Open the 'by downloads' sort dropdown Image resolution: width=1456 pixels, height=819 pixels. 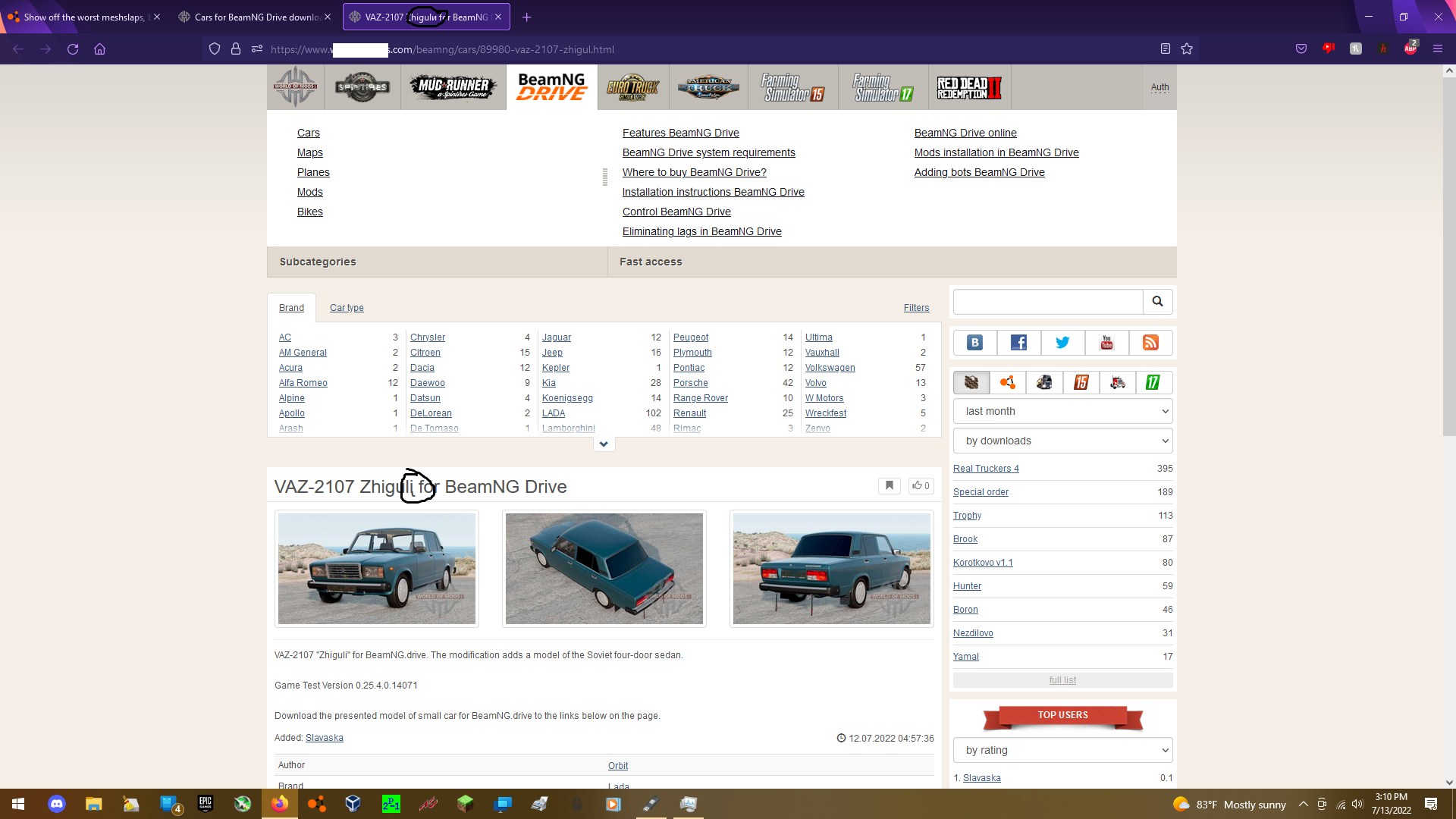point(1063,441)
